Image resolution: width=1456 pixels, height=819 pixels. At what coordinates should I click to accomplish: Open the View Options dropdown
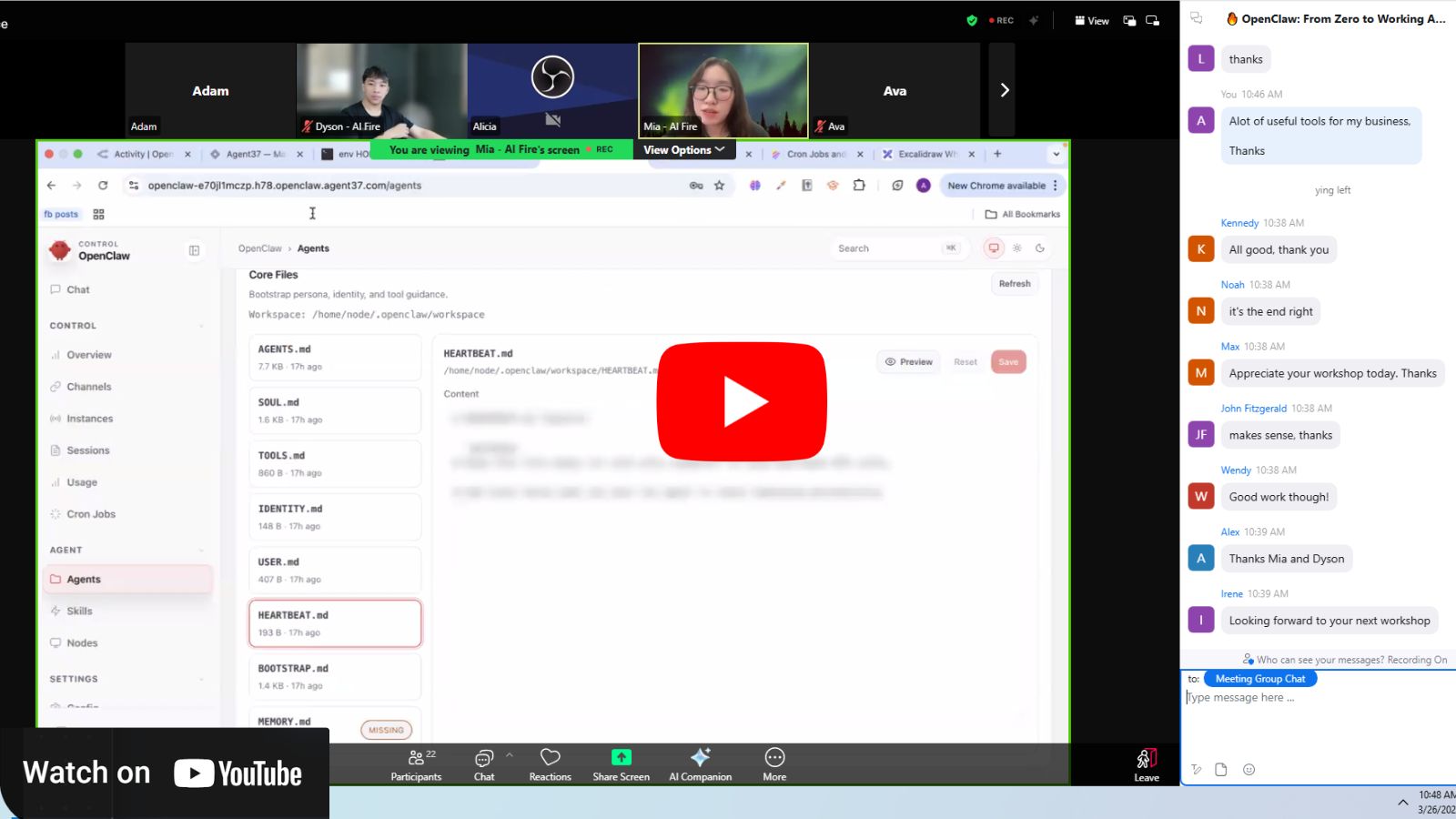pos(684,149)
